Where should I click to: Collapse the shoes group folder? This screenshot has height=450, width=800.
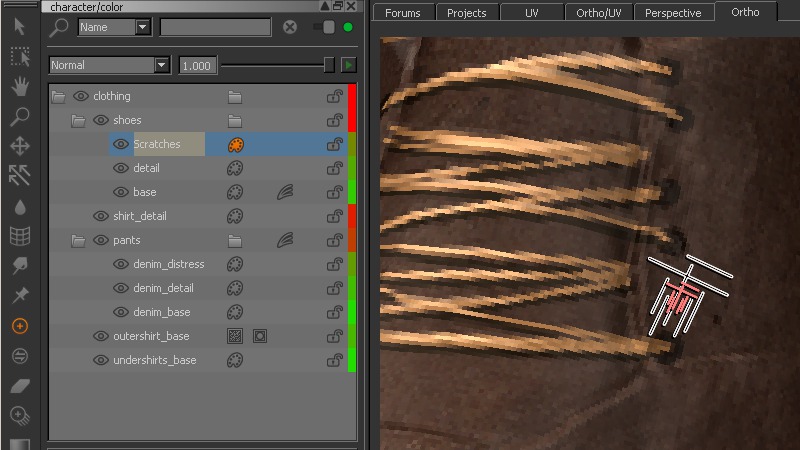(x=78, y=120)
